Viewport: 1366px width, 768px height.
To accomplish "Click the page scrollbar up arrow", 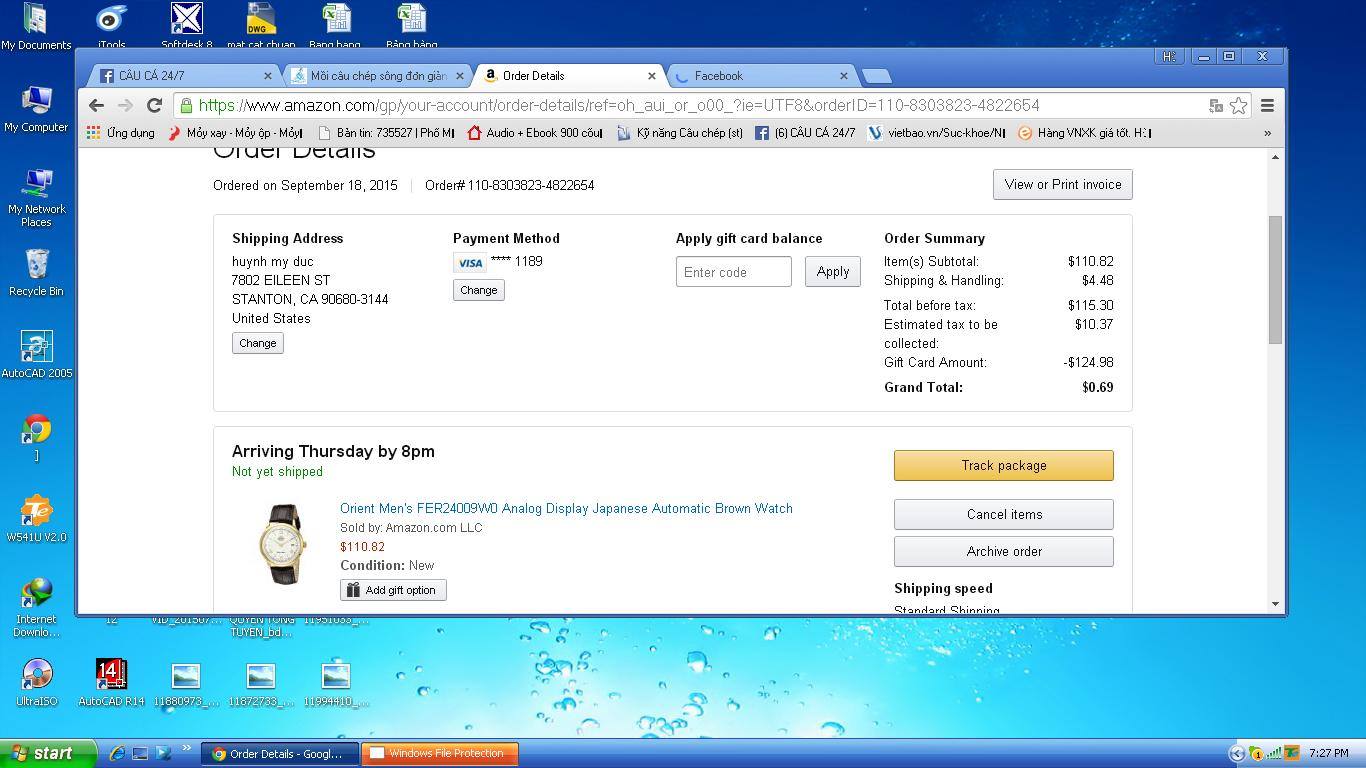I will (x=1275, y=157).
